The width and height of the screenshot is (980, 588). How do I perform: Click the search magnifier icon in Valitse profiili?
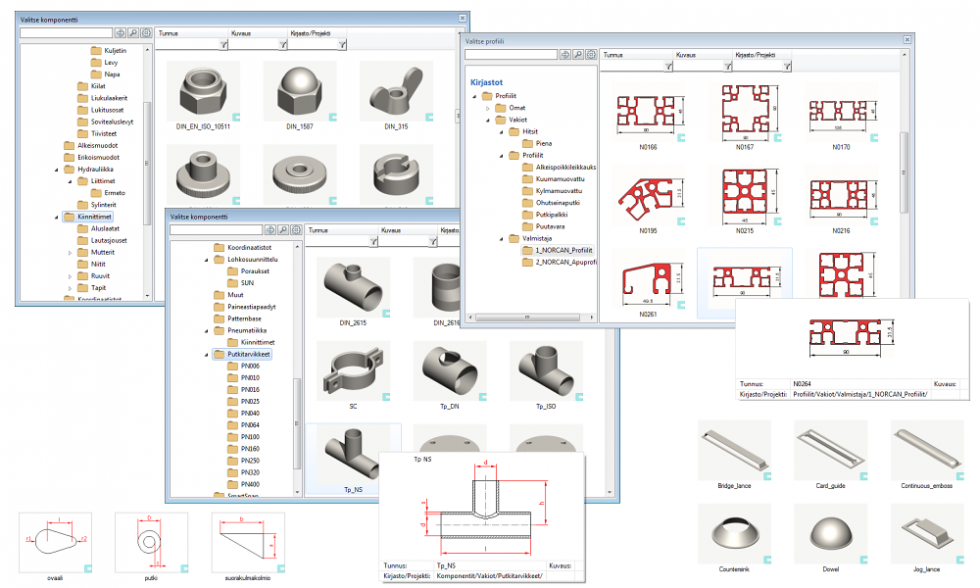579,55
